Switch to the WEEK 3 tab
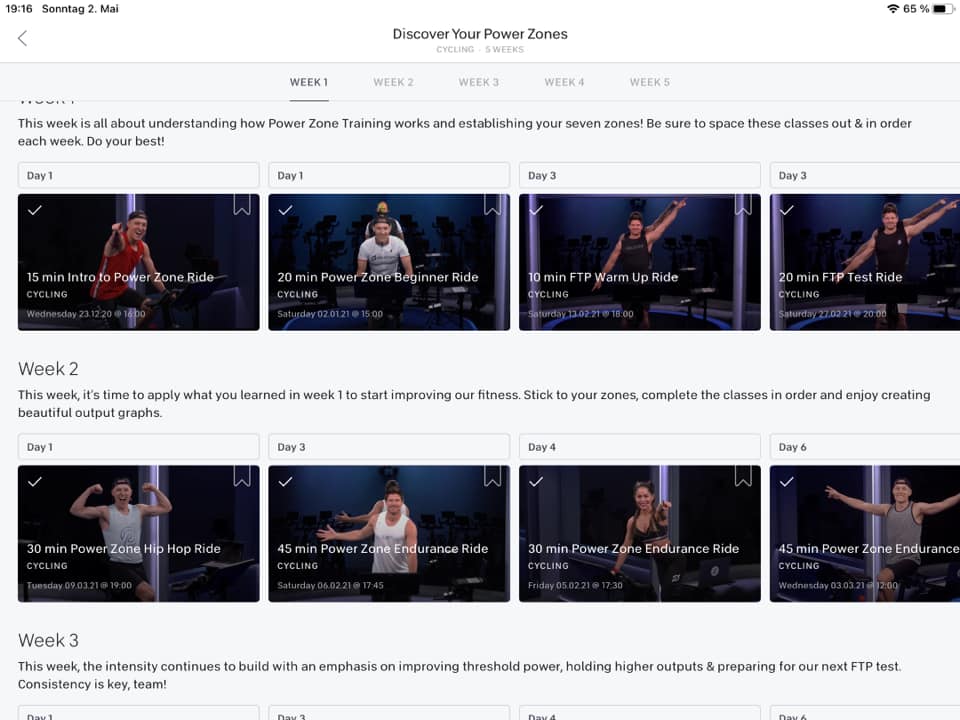The width and height of the screenshot is (960, 720). pyautogui.click(x=479, y=82)
